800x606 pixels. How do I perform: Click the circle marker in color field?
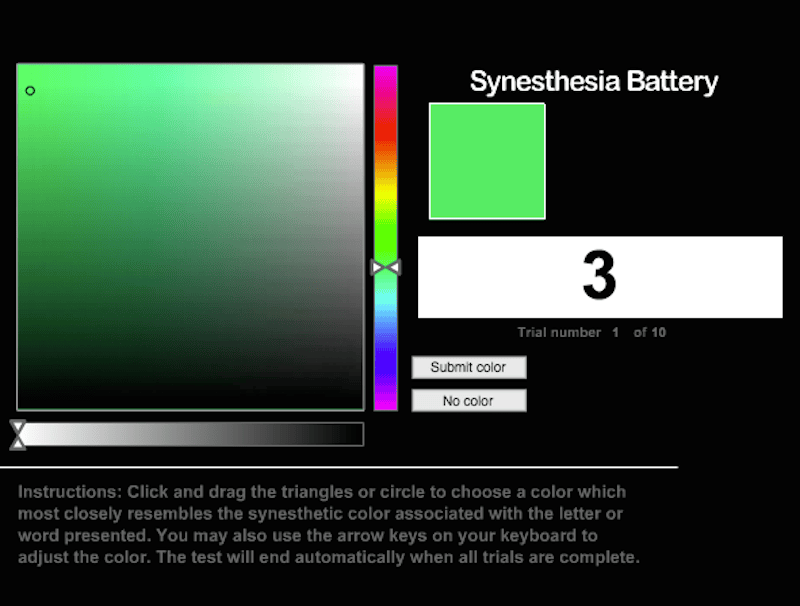tap(30, 91)
